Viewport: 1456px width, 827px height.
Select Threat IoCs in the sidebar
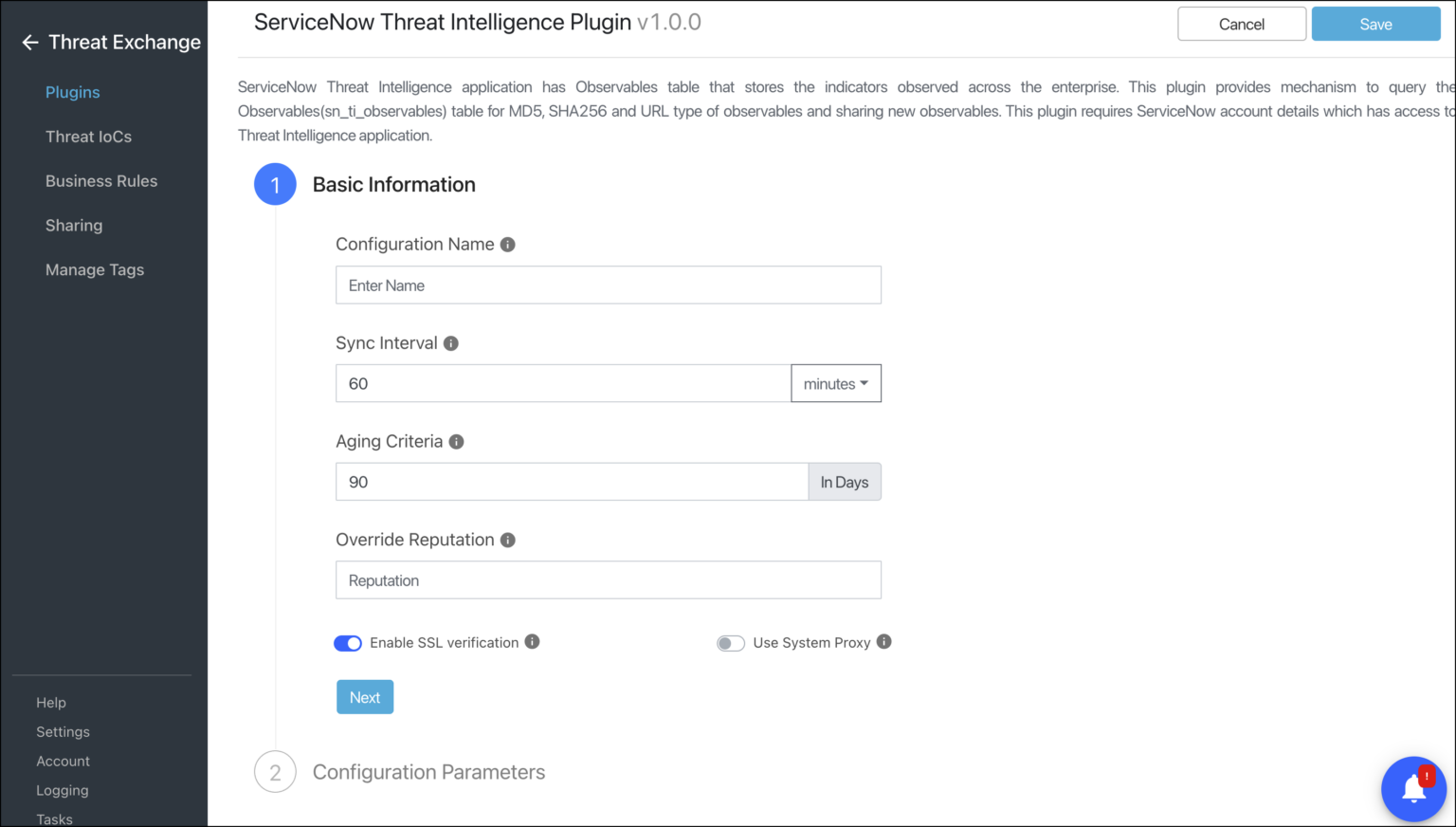88,136
